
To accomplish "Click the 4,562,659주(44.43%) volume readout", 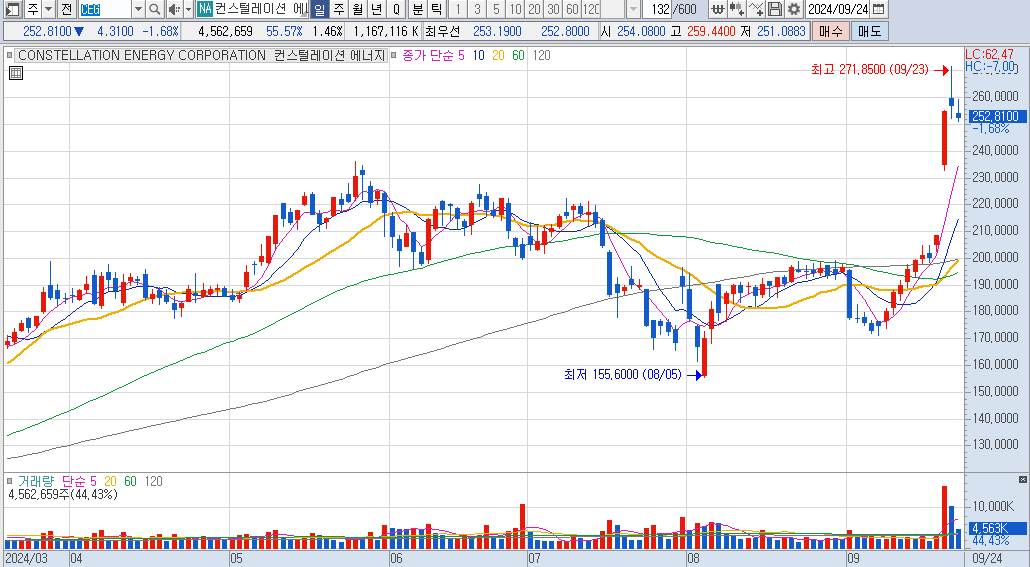I will coord(62,495).
